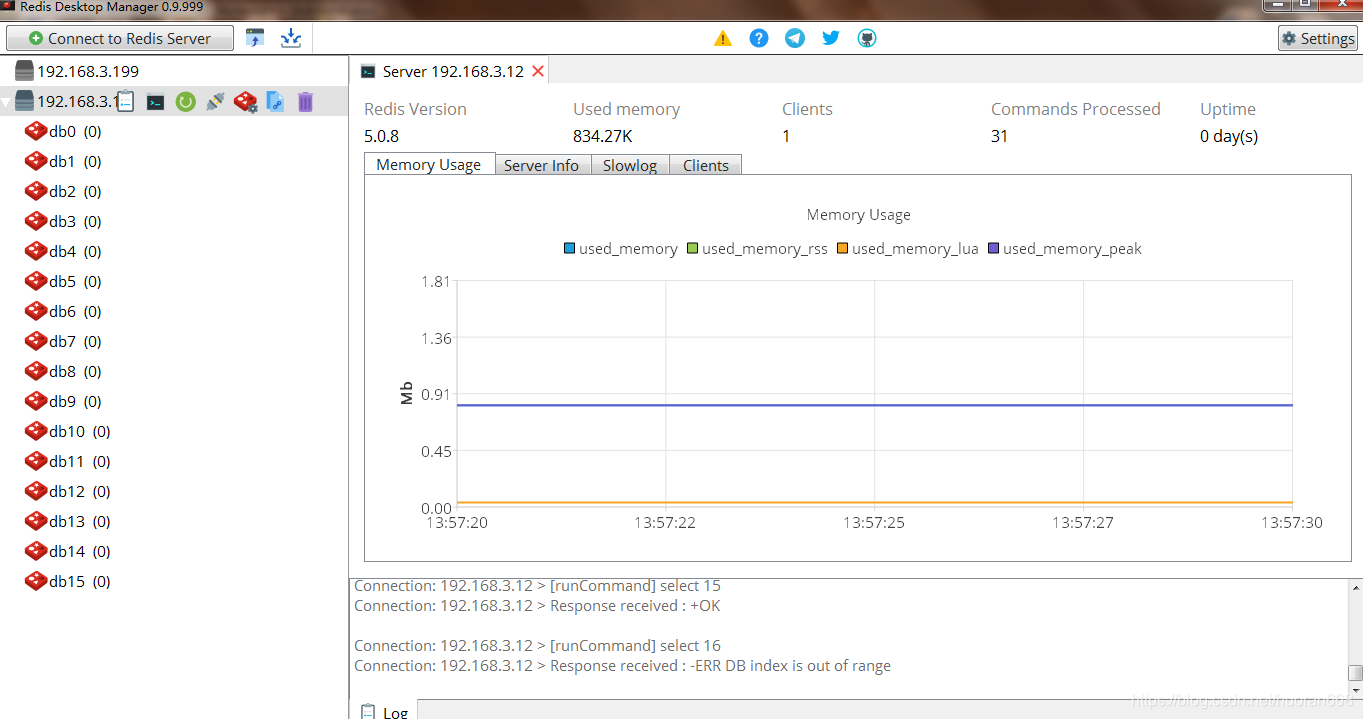Toggle used_memory_rss legend swatch

click(x=693, y=248)
